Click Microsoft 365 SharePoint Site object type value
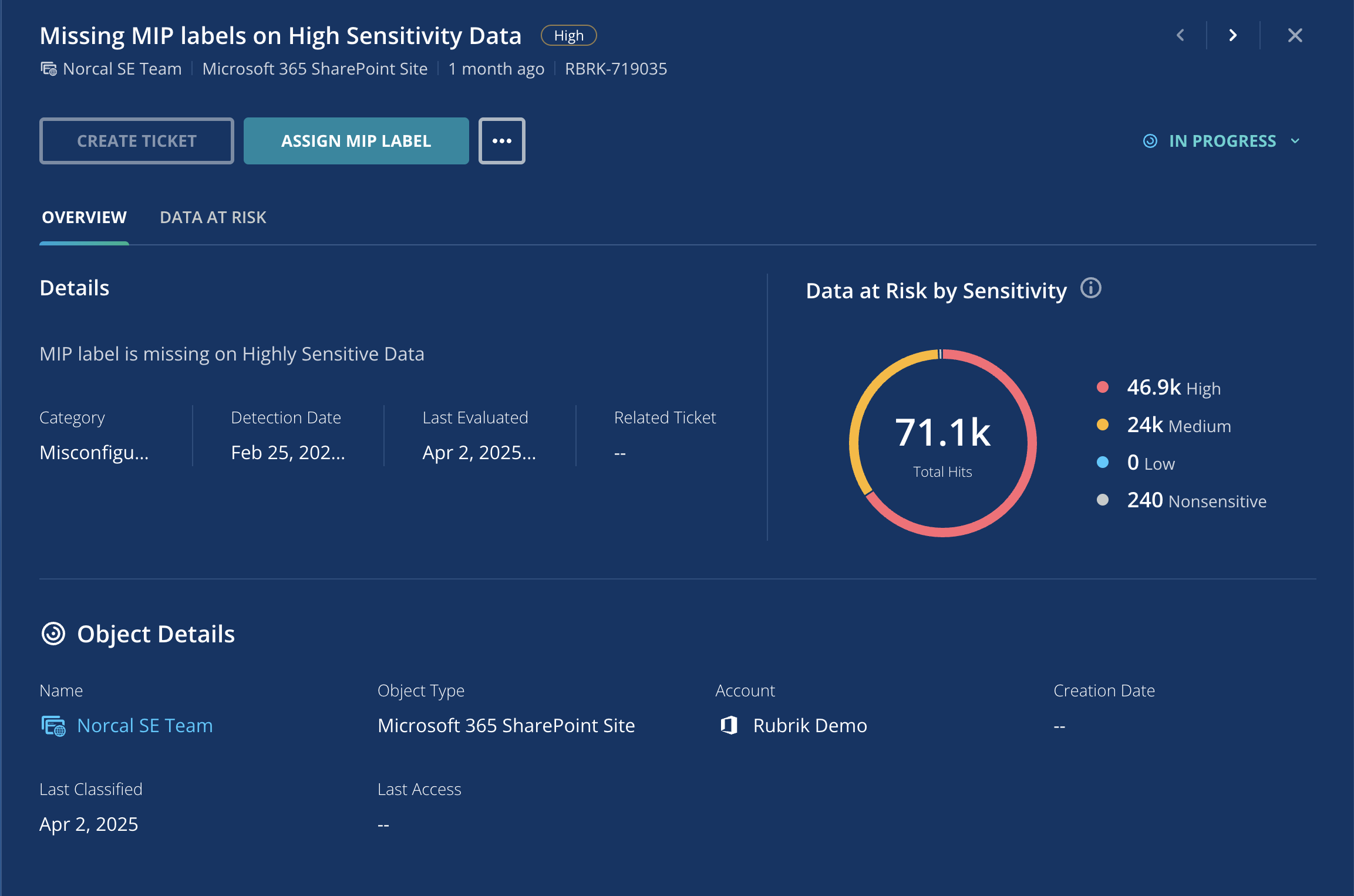Image resolution: width=1354 pixels, height=896 pixels. pyautogui.click(x=506, y=726)
